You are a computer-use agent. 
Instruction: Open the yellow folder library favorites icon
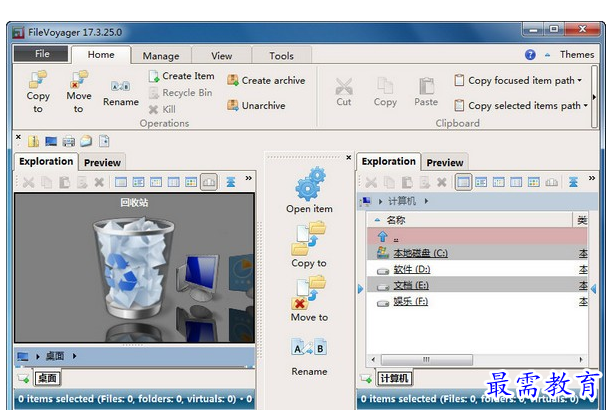tap(33, 142)
